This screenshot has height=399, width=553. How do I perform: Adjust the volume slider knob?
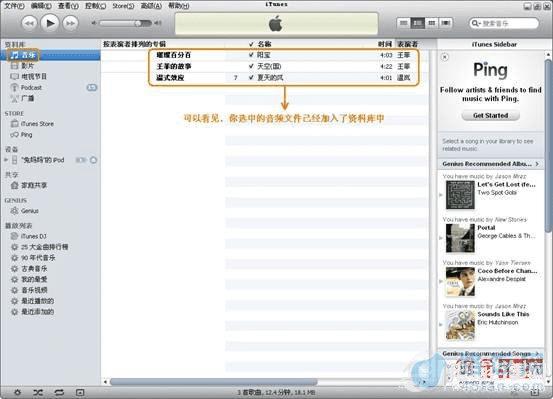click(x=138, y=23)
